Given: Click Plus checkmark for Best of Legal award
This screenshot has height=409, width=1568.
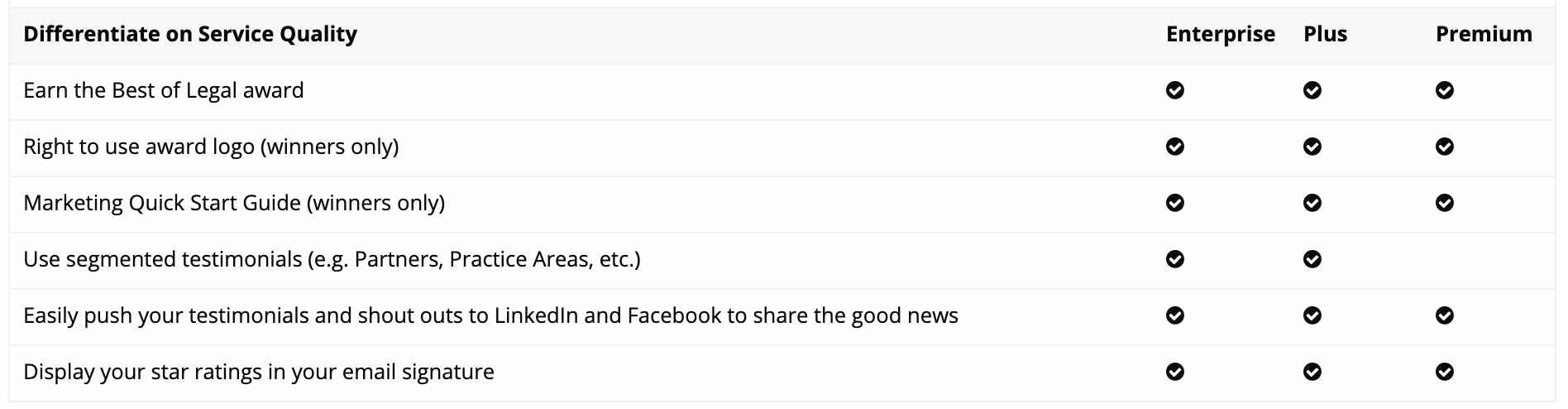Looking at the screenshot, I should (x=1312, y=90).
